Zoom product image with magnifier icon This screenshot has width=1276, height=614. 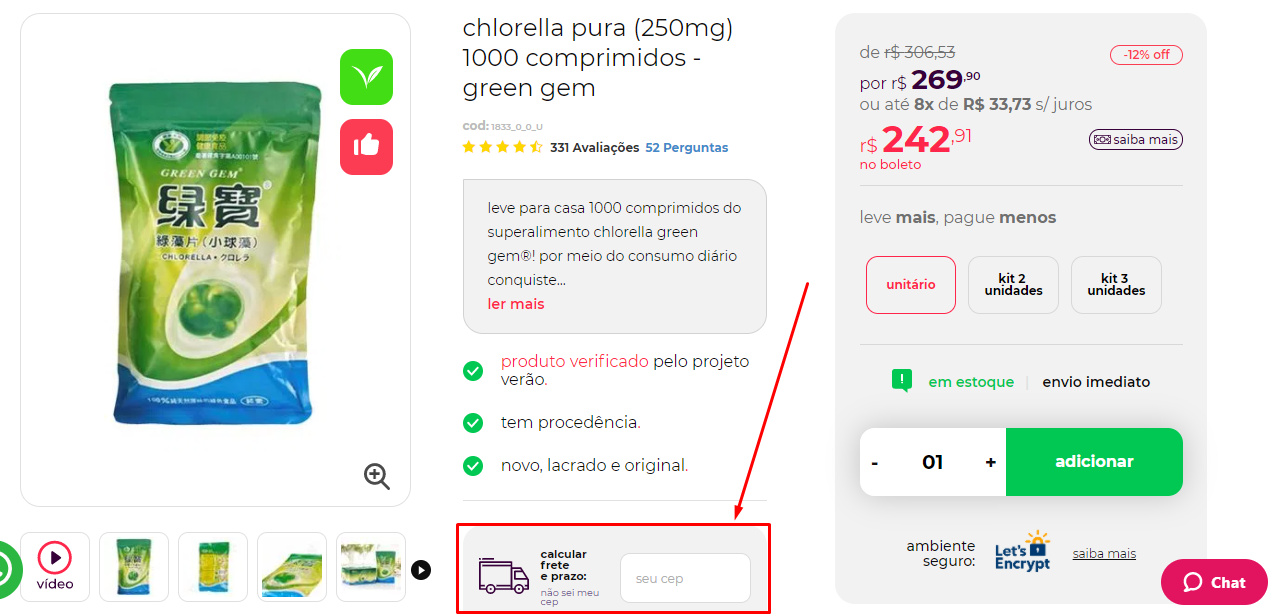click(x=376, y=476)
